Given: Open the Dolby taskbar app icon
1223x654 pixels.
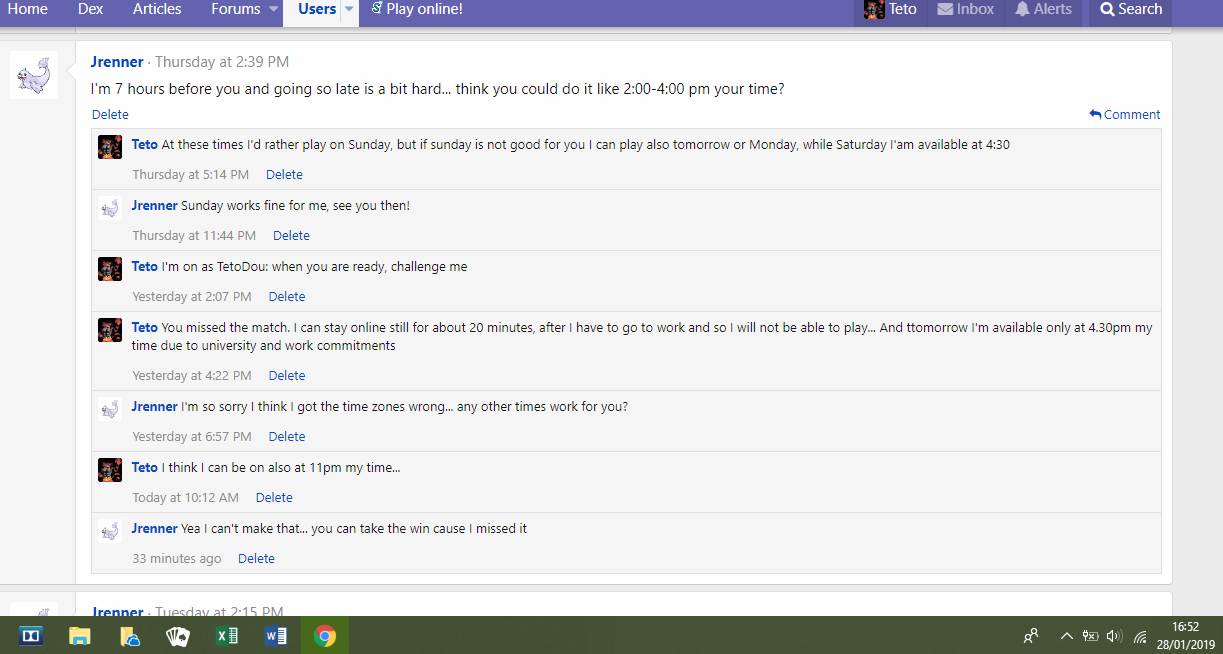Looking at the screenshot, I should point(31,636).
